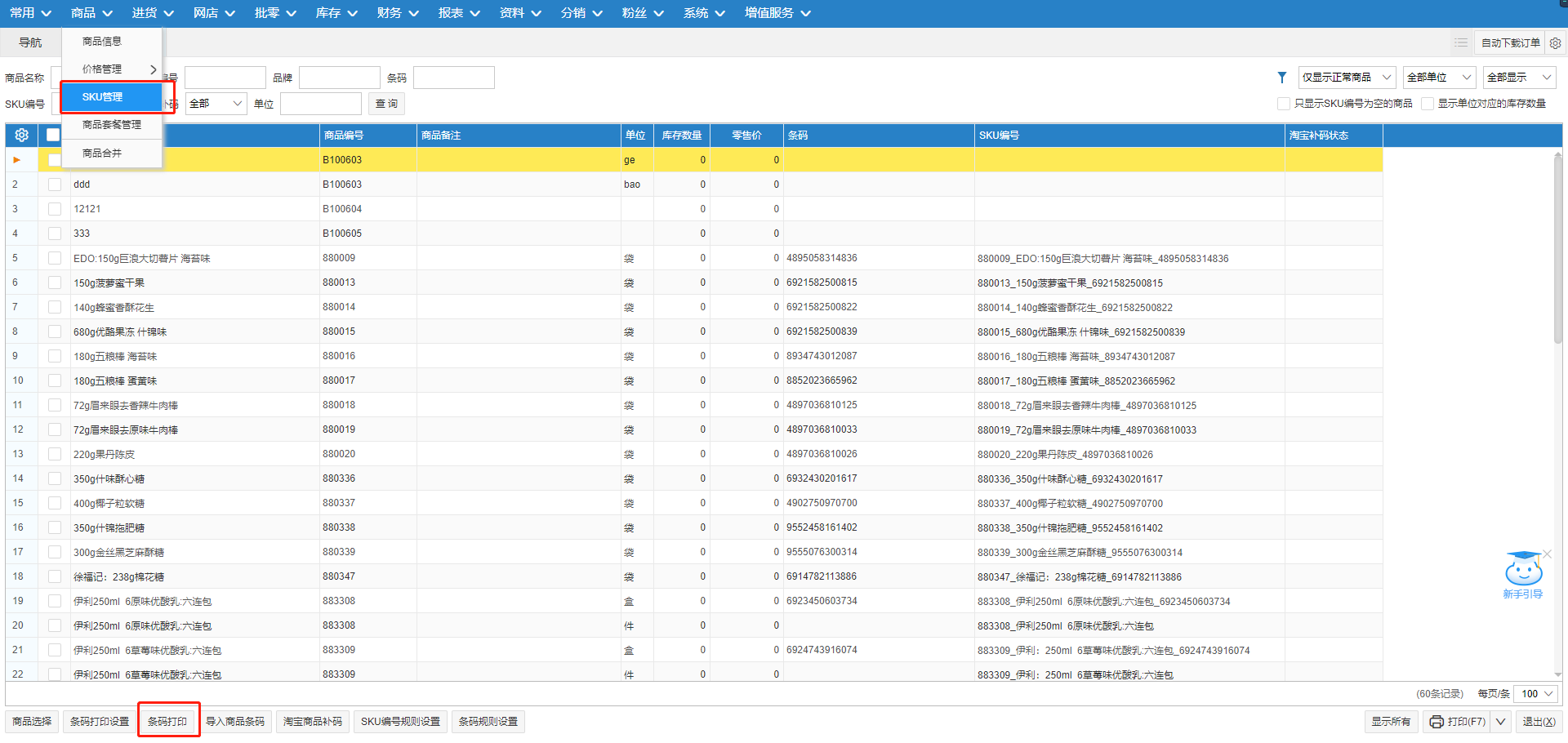This screenshot has height=743, width=1568.
Task: Open the 常用 menu
Action: 30,13
